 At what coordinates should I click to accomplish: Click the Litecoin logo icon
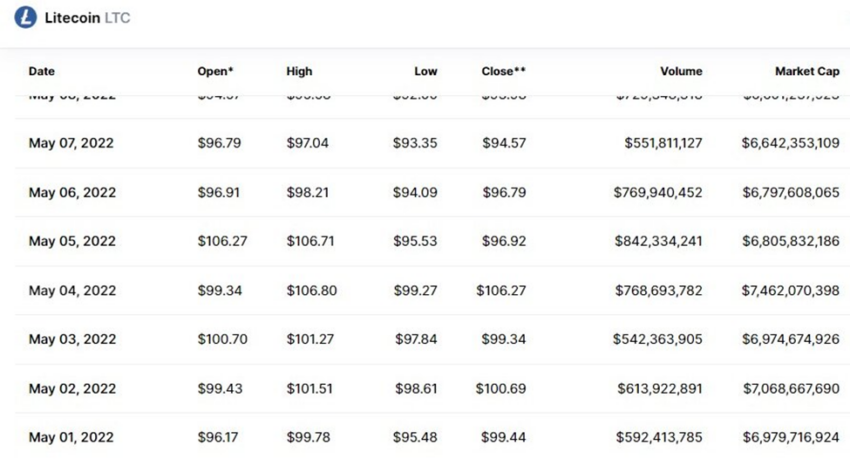(25, 17)
